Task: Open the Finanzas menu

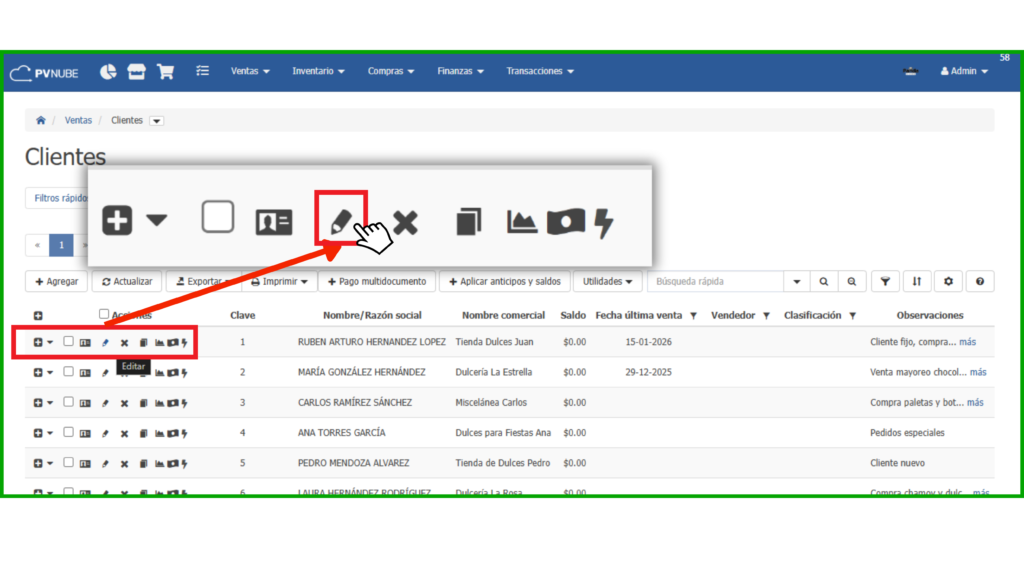Action: click(x=460, y=72)
